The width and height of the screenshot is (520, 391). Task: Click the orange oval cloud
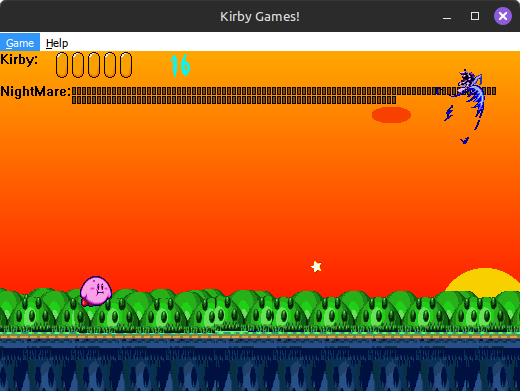(391, 115)
